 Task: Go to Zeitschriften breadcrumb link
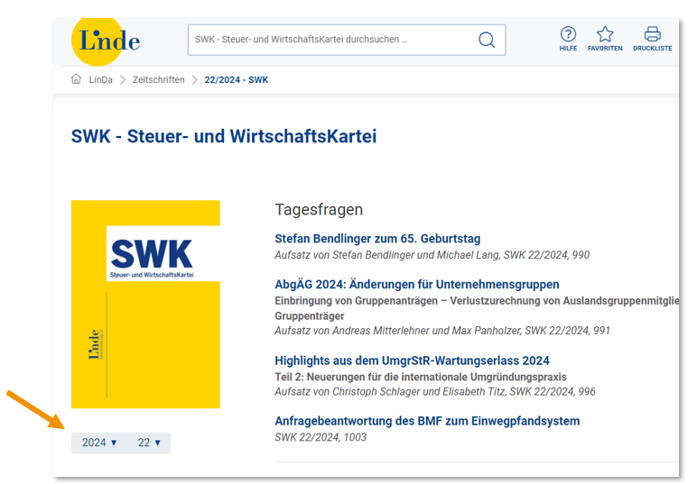click(x=158, y=80)
